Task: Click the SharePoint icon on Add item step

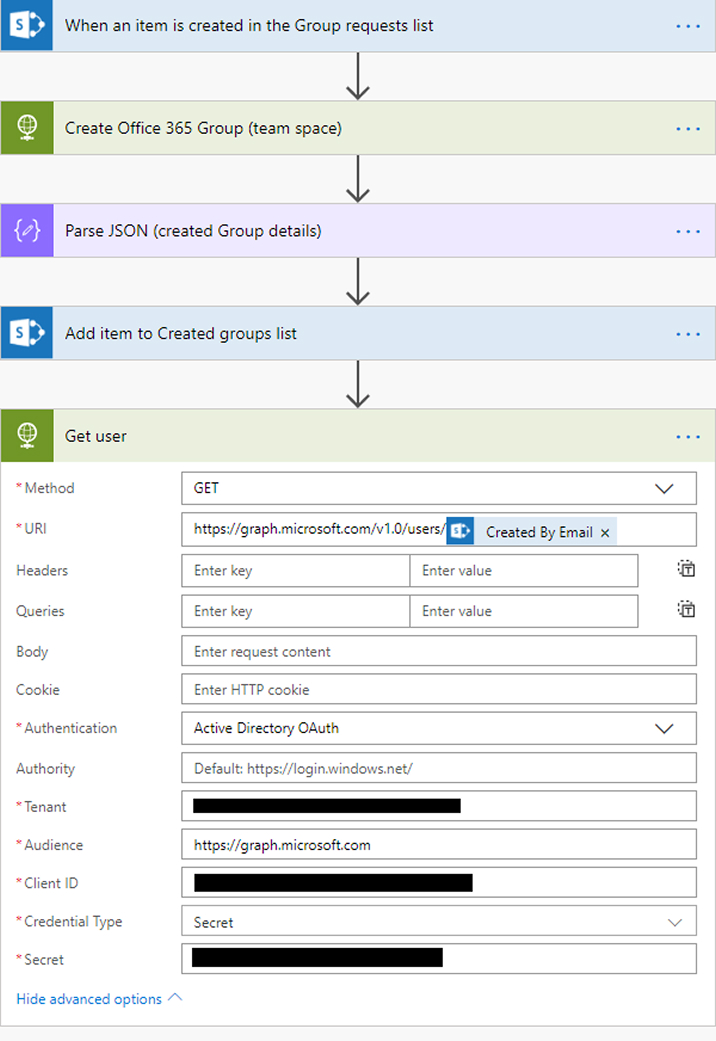Action: [25, 333]
